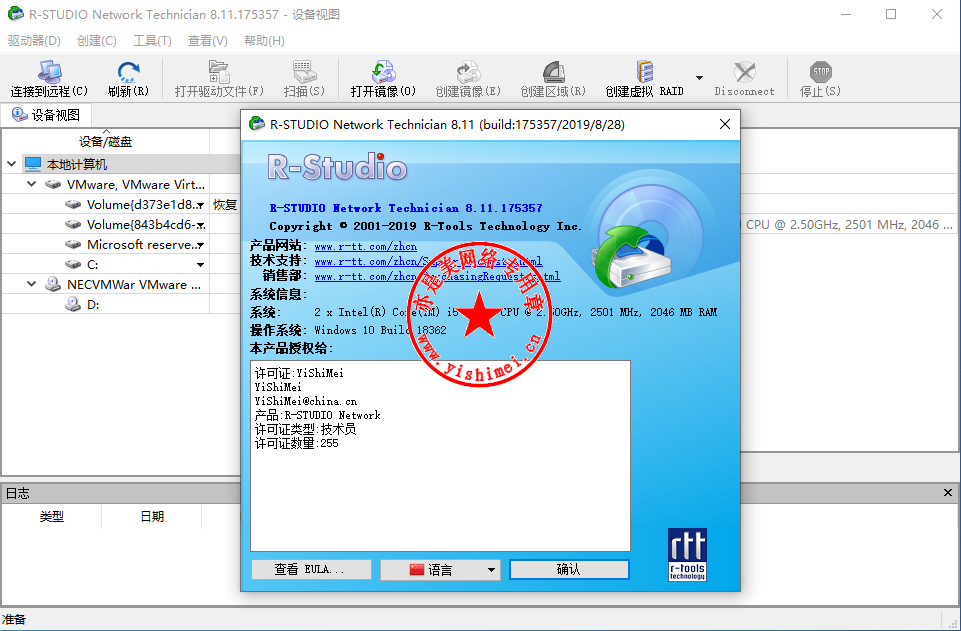Viewport: 961px width, 631px height.
Task: Close the About R-STUDIO dialog
Action: (x=724, y=124)
